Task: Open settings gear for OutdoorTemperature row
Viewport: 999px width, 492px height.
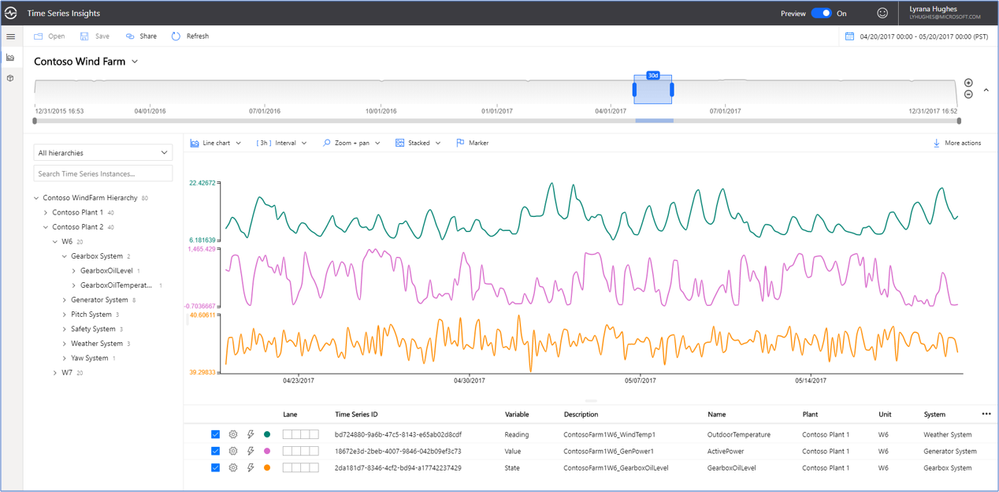Action: (x=233, y=434)
